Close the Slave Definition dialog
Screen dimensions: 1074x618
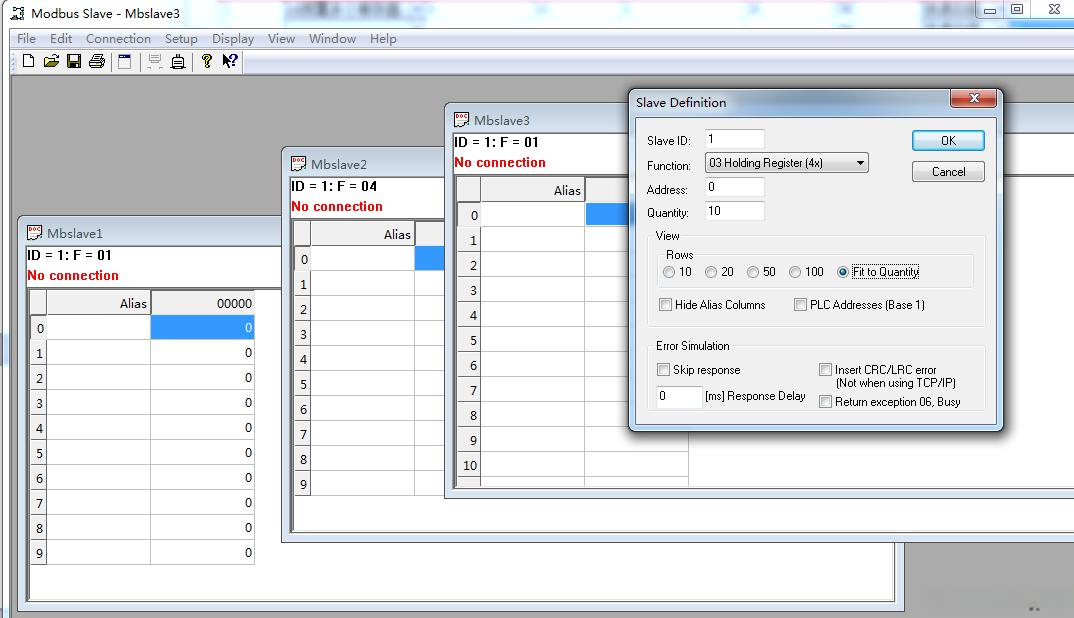point(973,98)
